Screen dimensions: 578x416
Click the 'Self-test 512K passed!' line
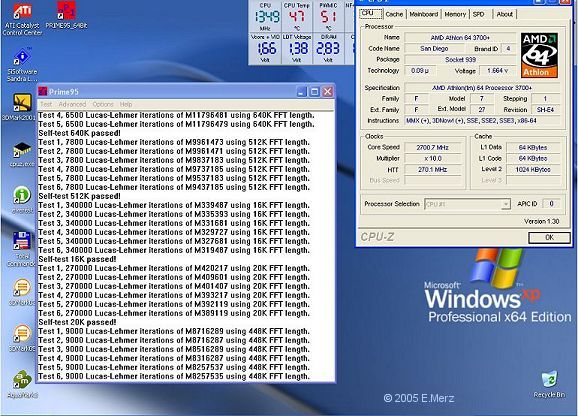(79, 196)
